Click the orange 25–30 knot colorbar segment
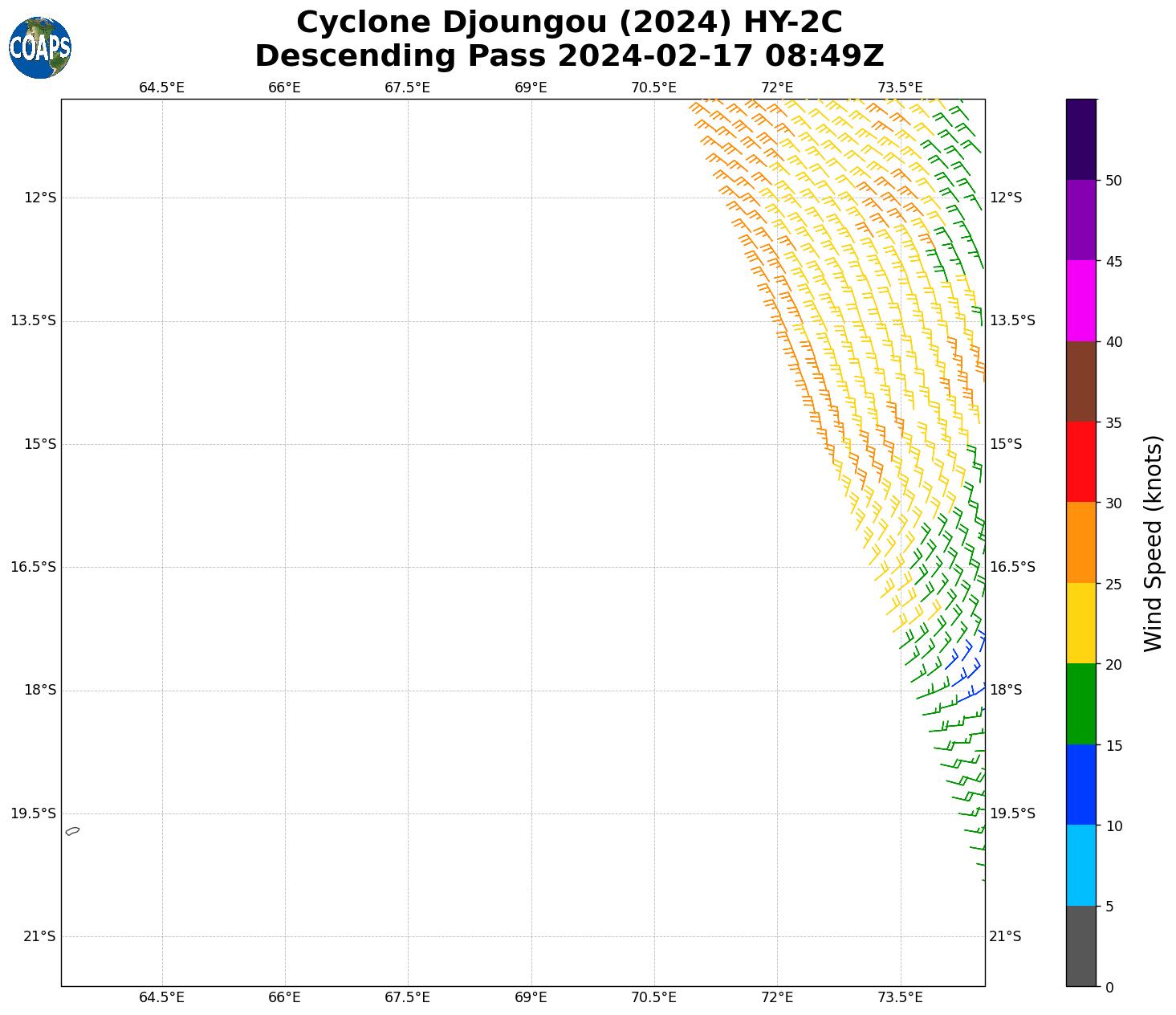Viewport: 1176px width, 1015px height. click(x=1080, y=542)
